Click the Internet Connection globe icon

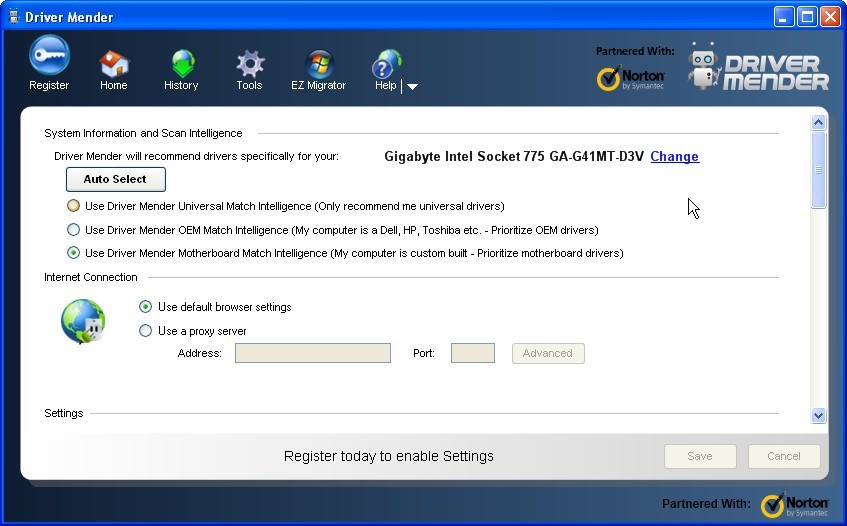(x=83, y=321)
